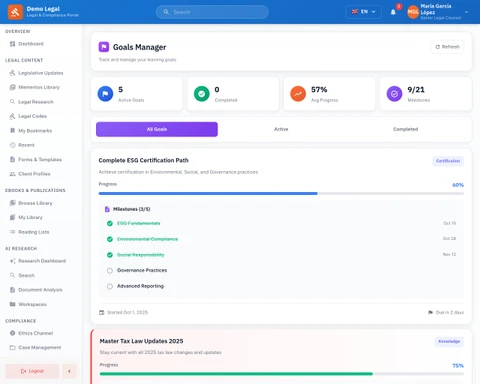Open Case Management

click(35, 348)
